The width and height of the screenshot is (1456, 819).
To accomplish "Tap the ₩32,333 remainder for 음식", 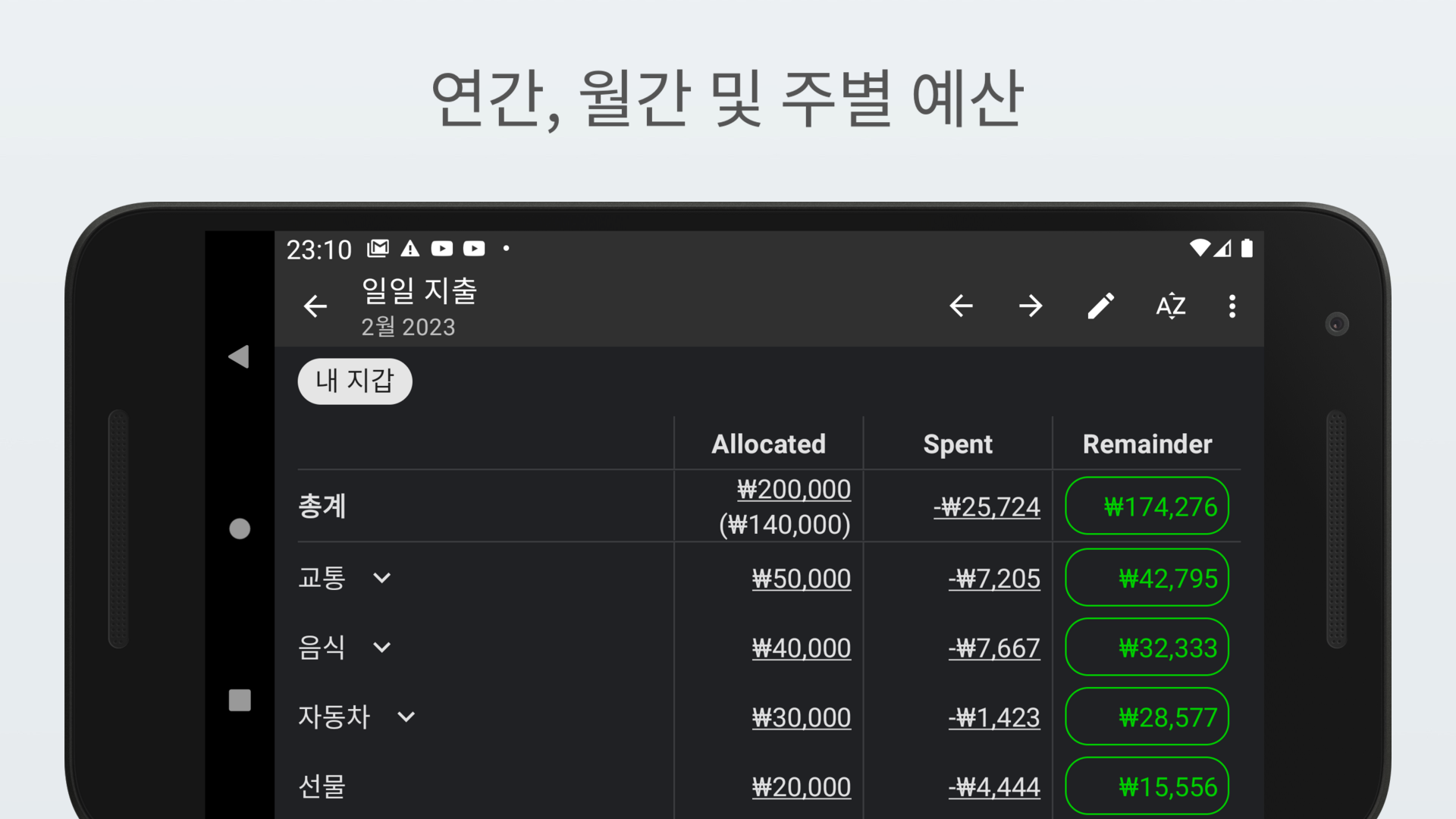I will pyautogui.click(x=1147, y=648).
